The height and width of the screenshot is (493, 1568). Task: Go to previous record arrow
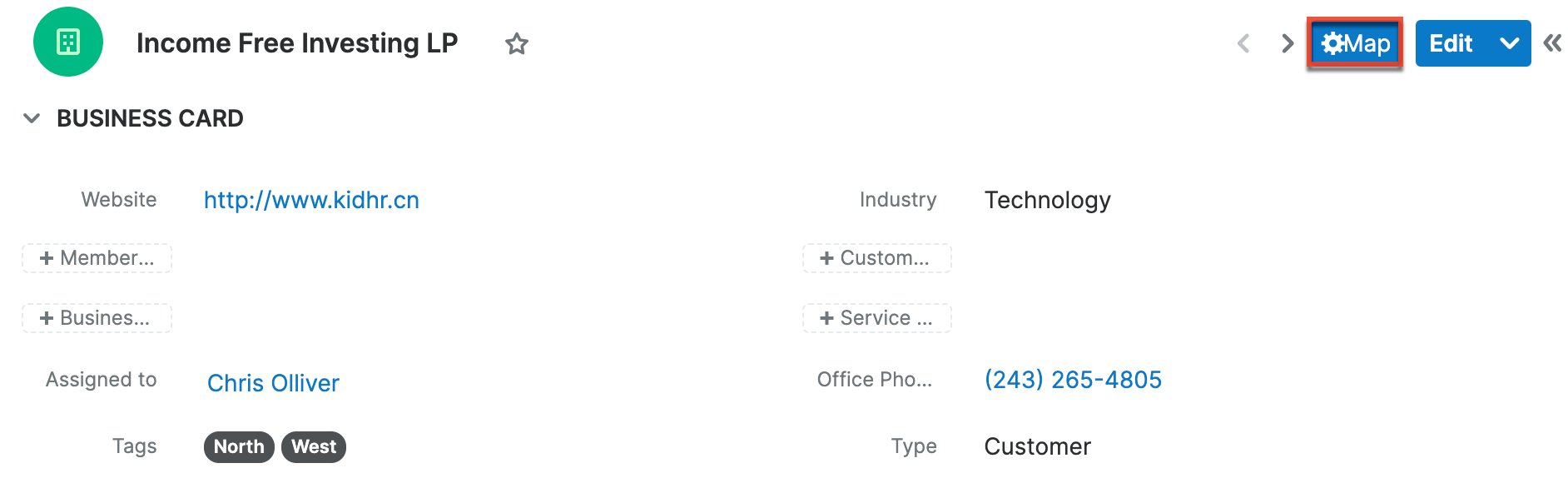1243,43
